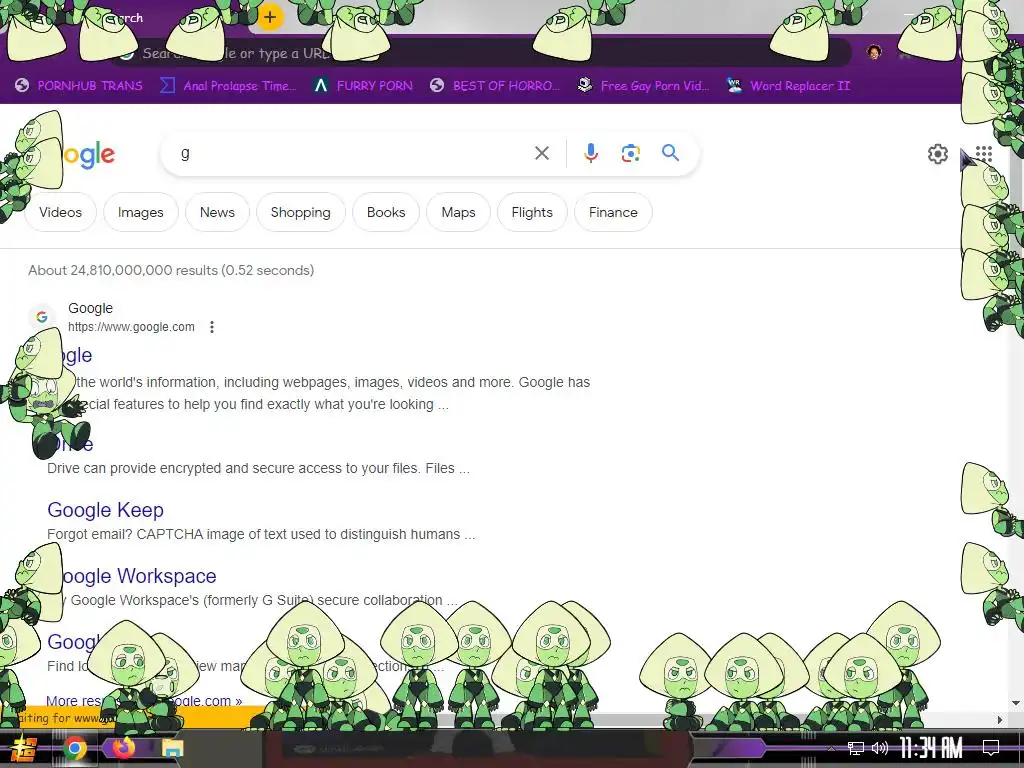Filter results by News
The image size is (1024, 768).
point(217,212)
